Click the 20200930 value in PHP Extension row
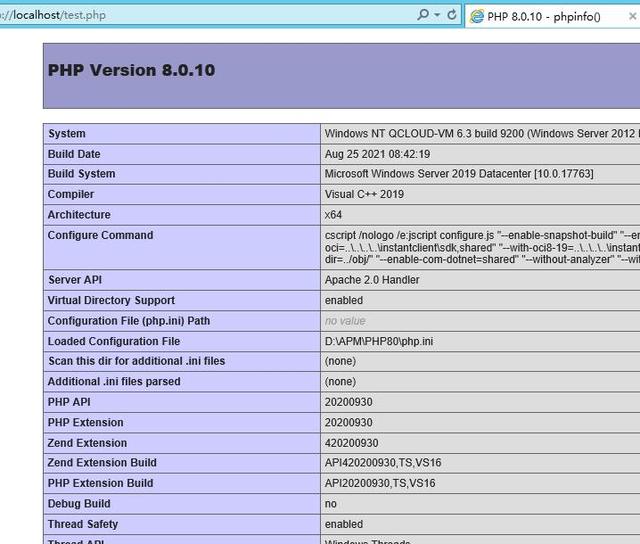Image resolution: width=640 pixels, height=544 pixels. coord(348,422)
